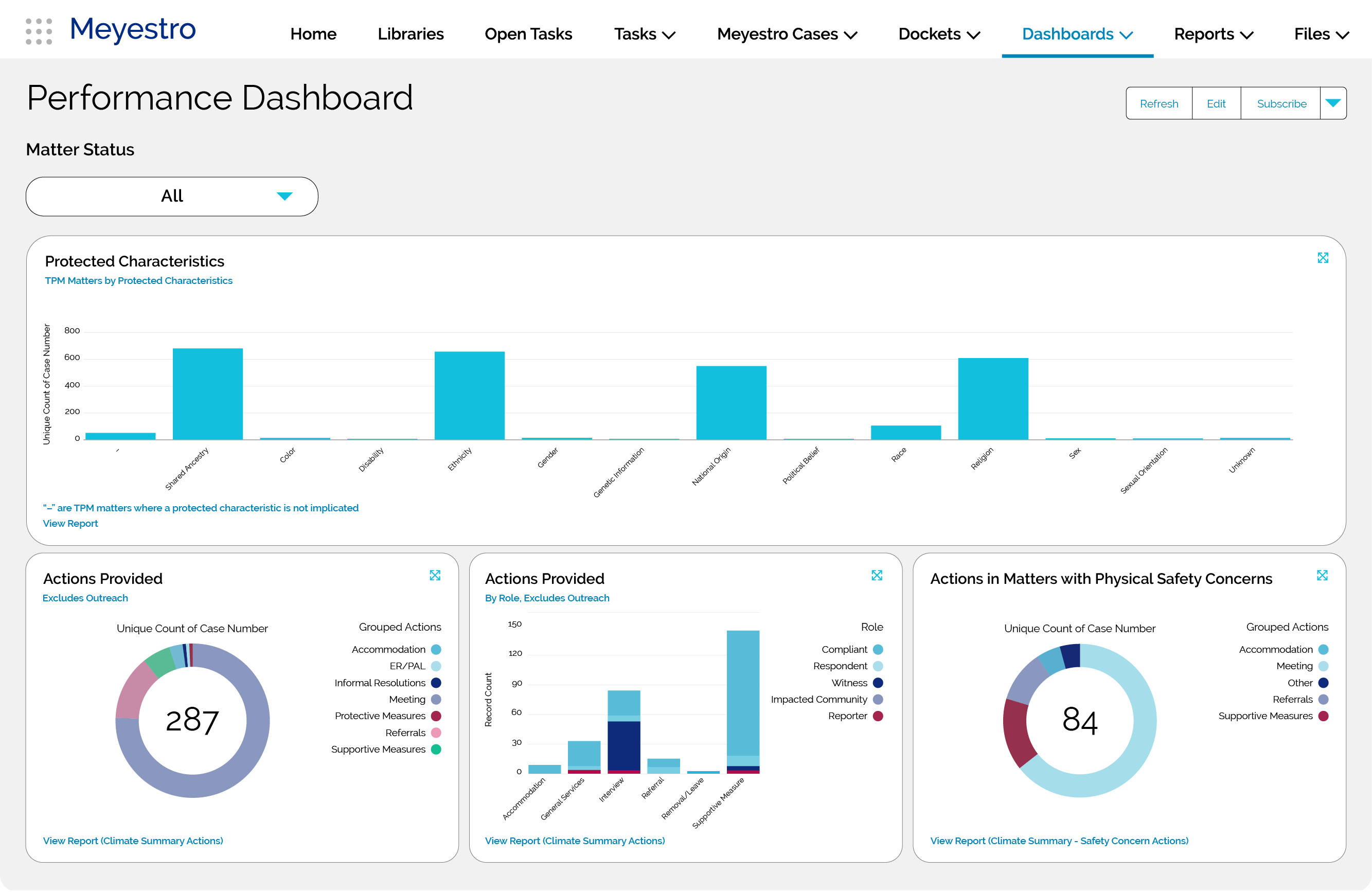Subscribe to the dashboard

click(1281, 103)
